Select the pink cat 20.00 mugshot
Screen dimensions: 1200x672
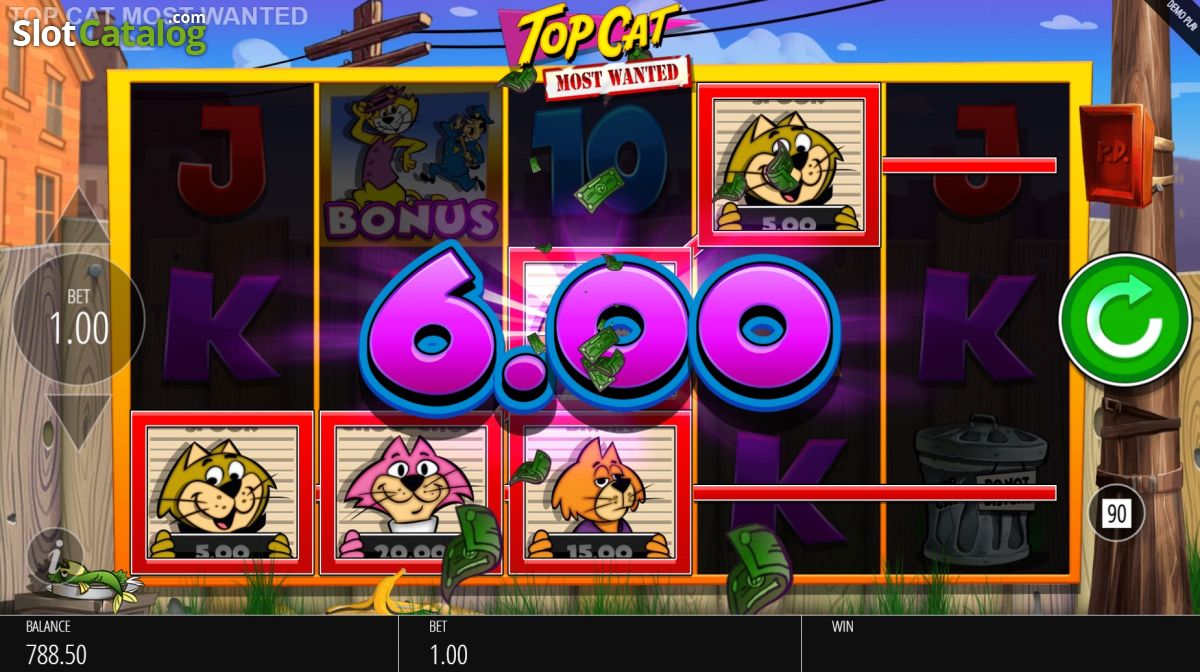coord(411,492)
